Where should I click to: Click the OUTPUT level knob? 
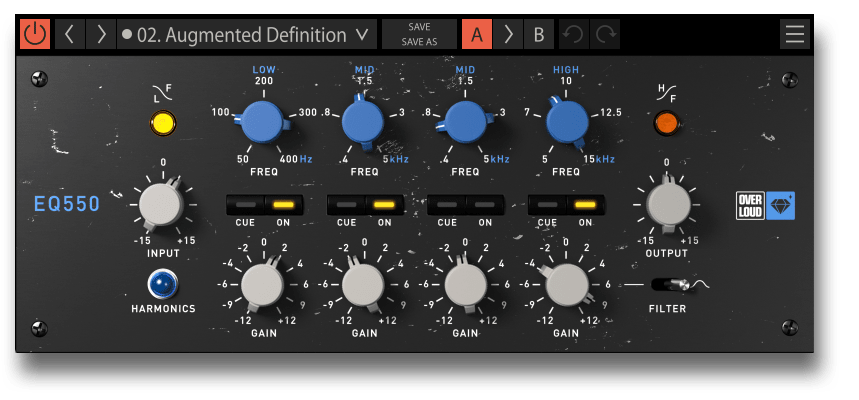[668, 204]
